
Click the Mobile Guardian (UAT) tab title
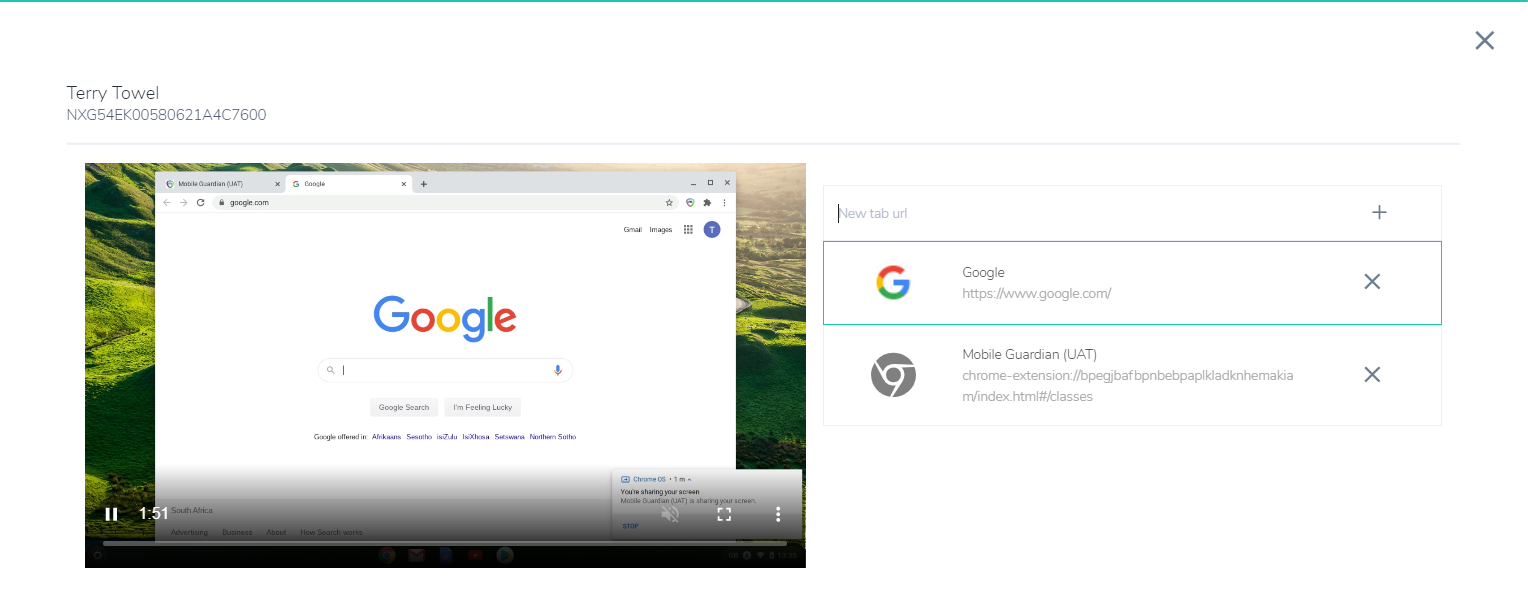coord(1030,354)
